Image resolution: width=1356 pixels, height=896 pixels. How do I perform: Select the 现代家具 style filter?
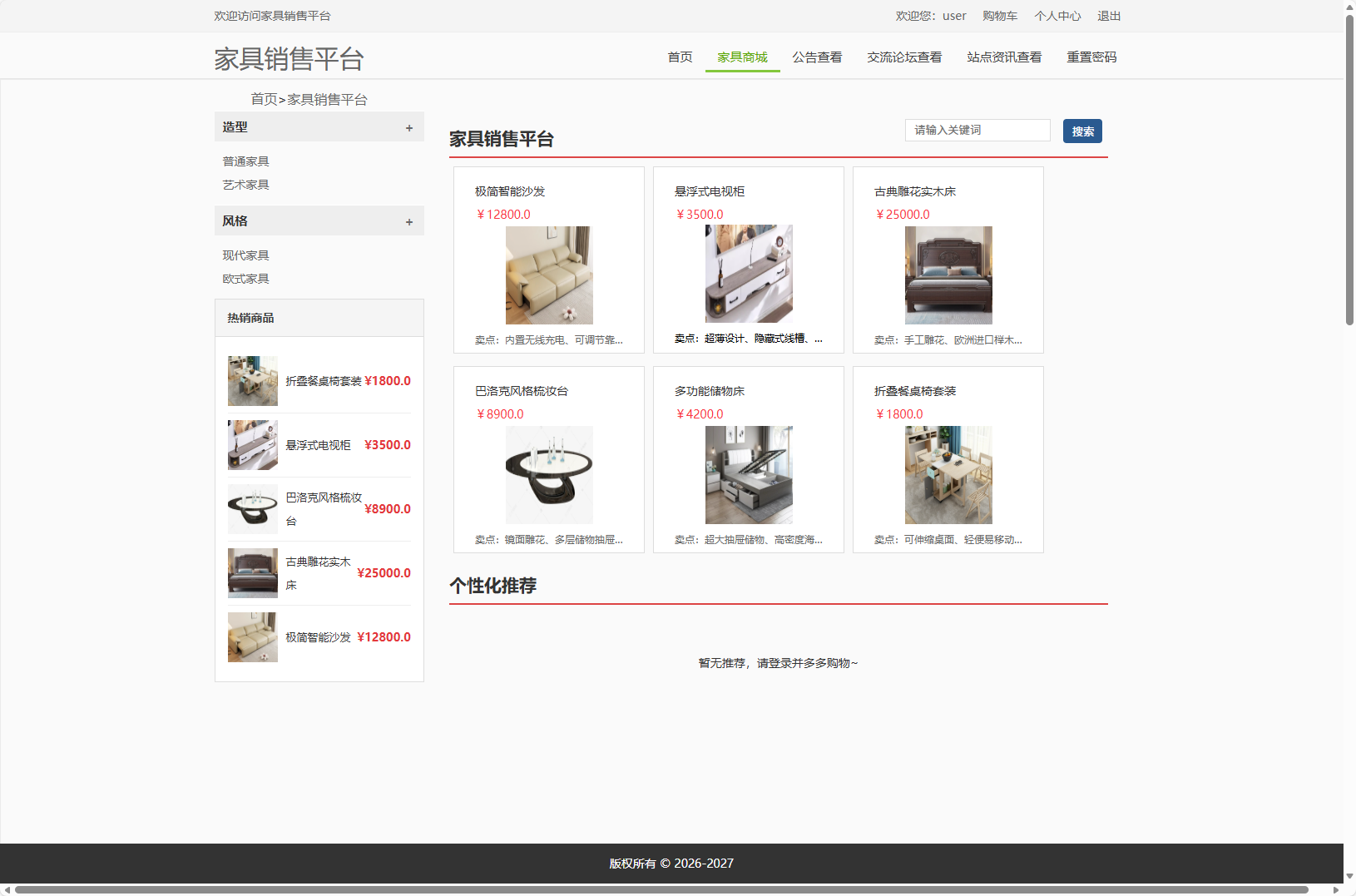(245, 255)
